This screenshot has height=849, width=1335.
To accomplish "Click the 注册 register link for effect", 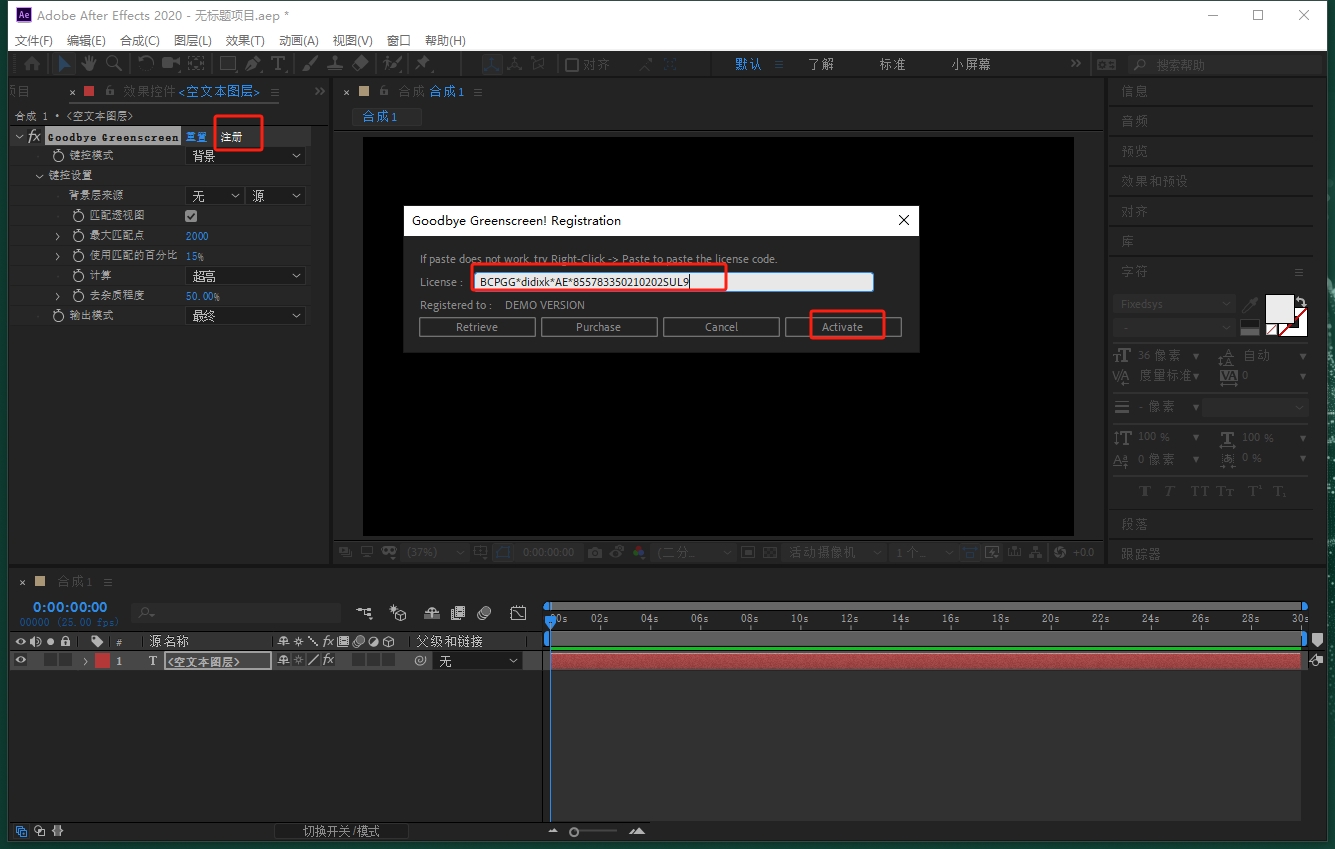I will click(x=232, y=136).
